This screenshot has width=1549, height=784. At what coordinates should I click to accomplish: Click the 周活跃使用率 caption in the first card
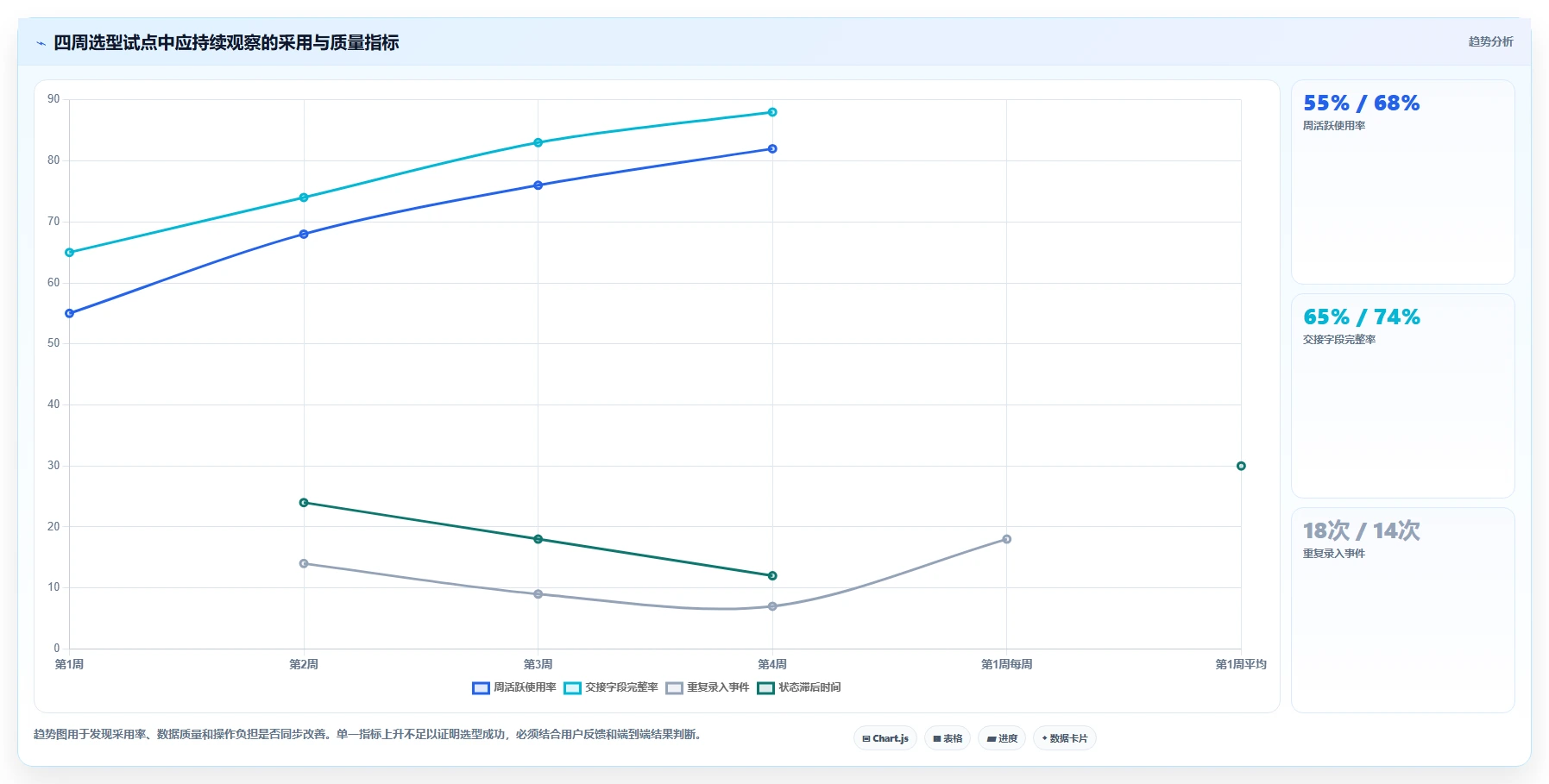tap(1334, 126)
